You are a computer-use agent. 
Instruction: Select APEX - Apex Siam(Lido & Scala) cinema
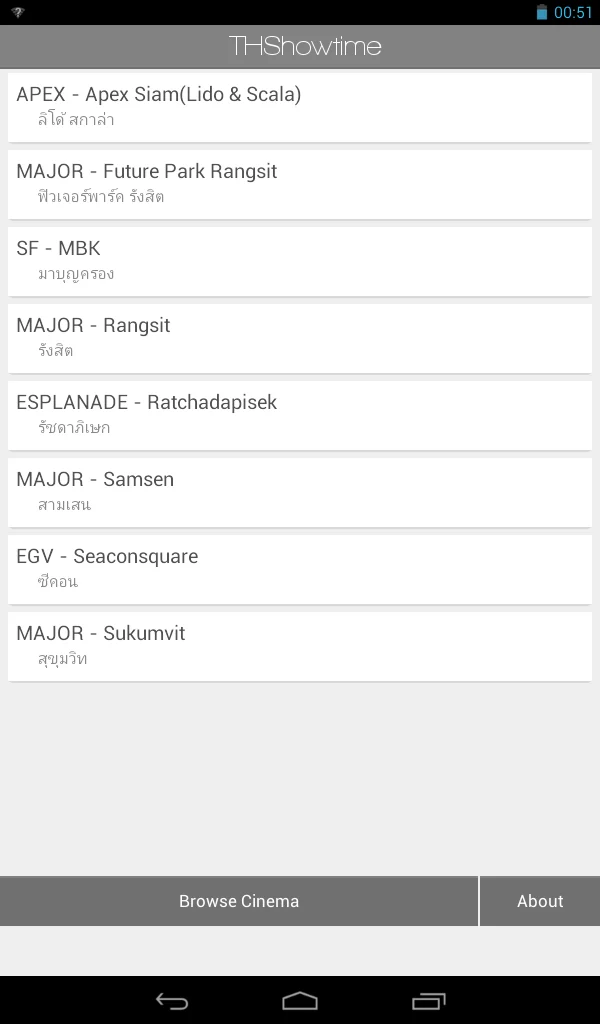pyautogui.click(x=300, y=107)
